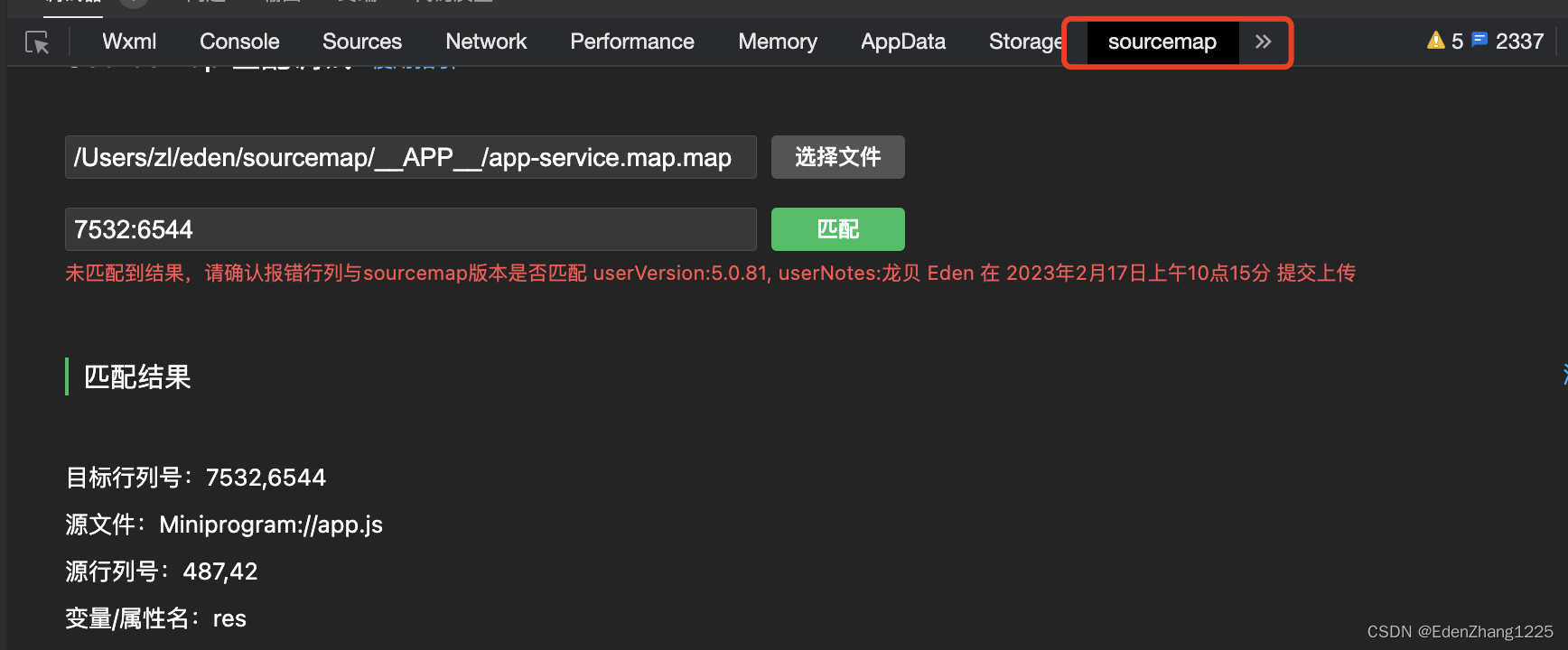Click the 7532:6544 line-column input
Viewport: 1568px width, 650px height.
410,229
